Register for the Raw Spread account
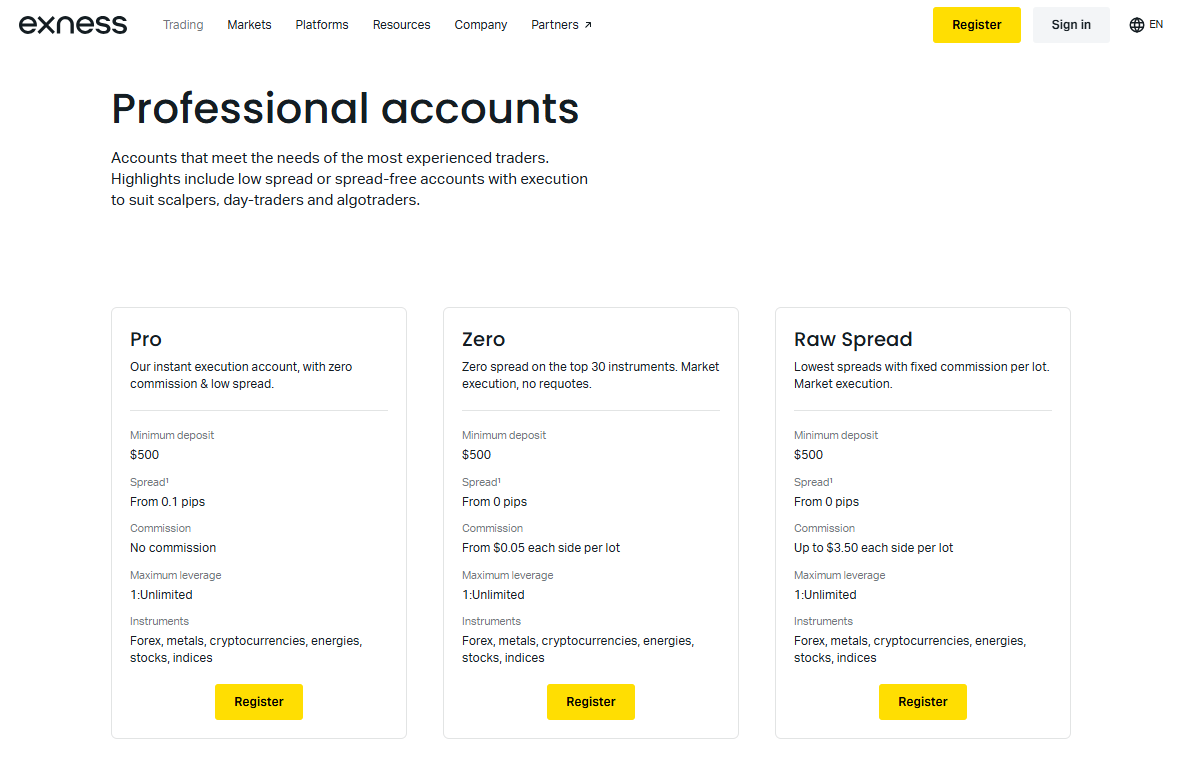The width and height of the screenshot is (1184, 769). [923, 702]
